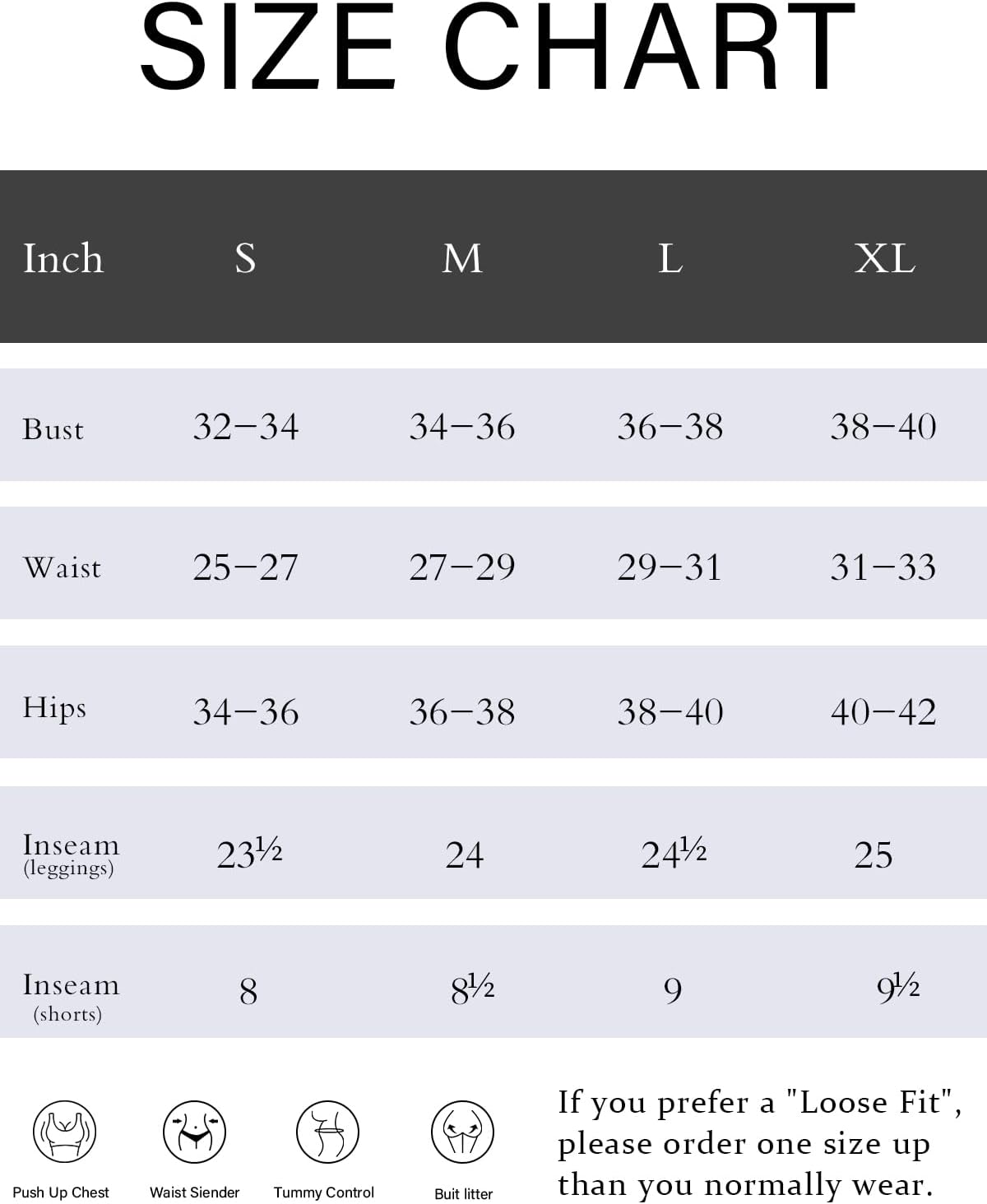Click the 27–29 waist value for M
The width and height of the screenshot is (987, 1204).
coord(462,567)
